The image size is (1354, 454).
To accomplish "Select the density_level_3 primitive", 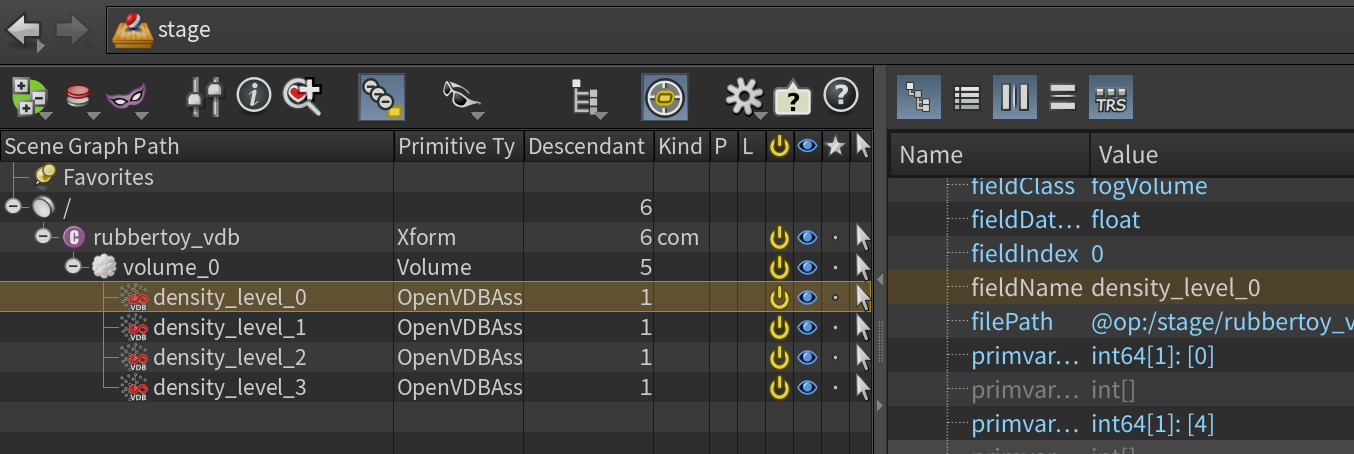I will (x=229, y=388).
